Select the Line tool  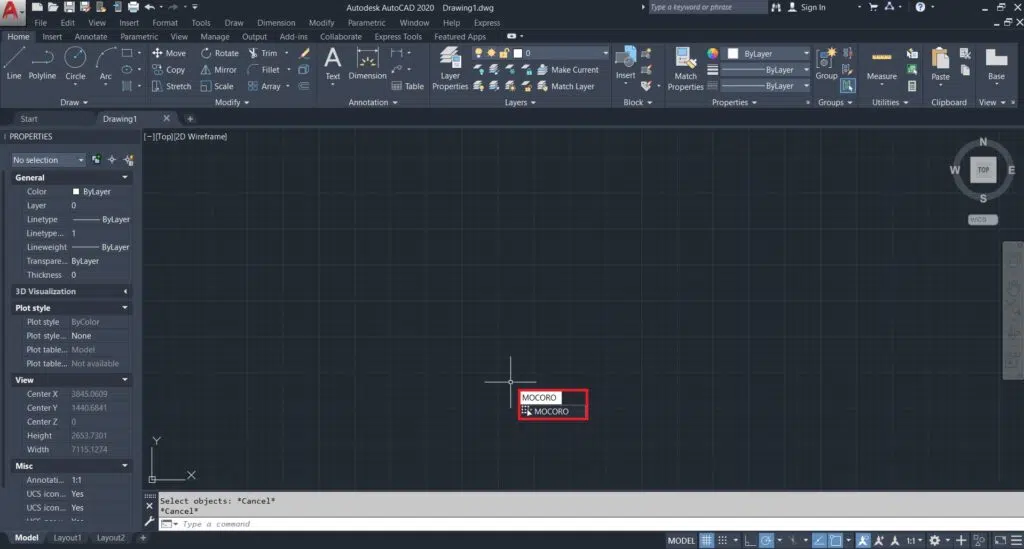14,62
